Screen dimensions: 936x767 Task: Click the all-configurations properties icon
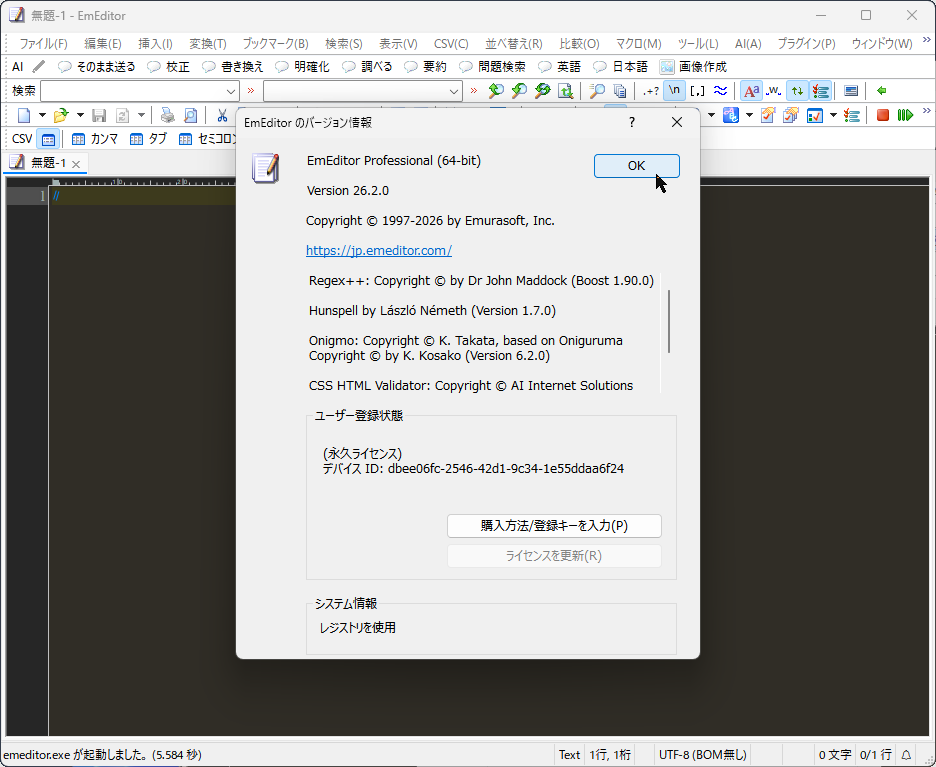tap(791, 115)
